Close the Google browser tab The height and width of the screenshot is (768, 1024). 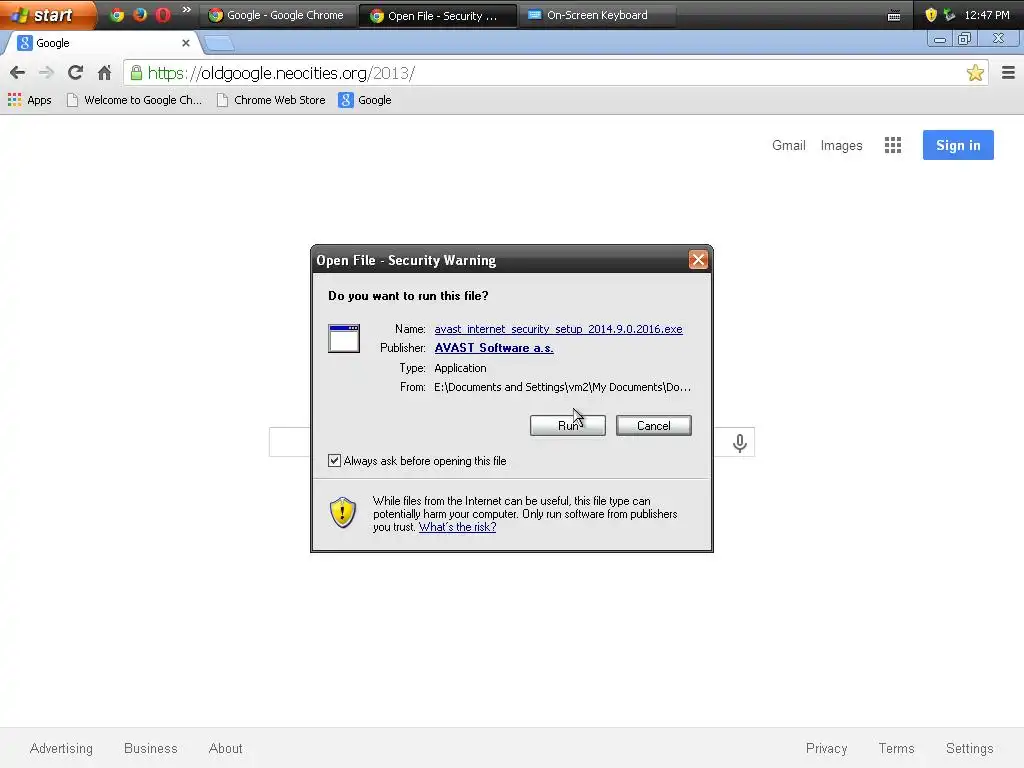point(185,43)
